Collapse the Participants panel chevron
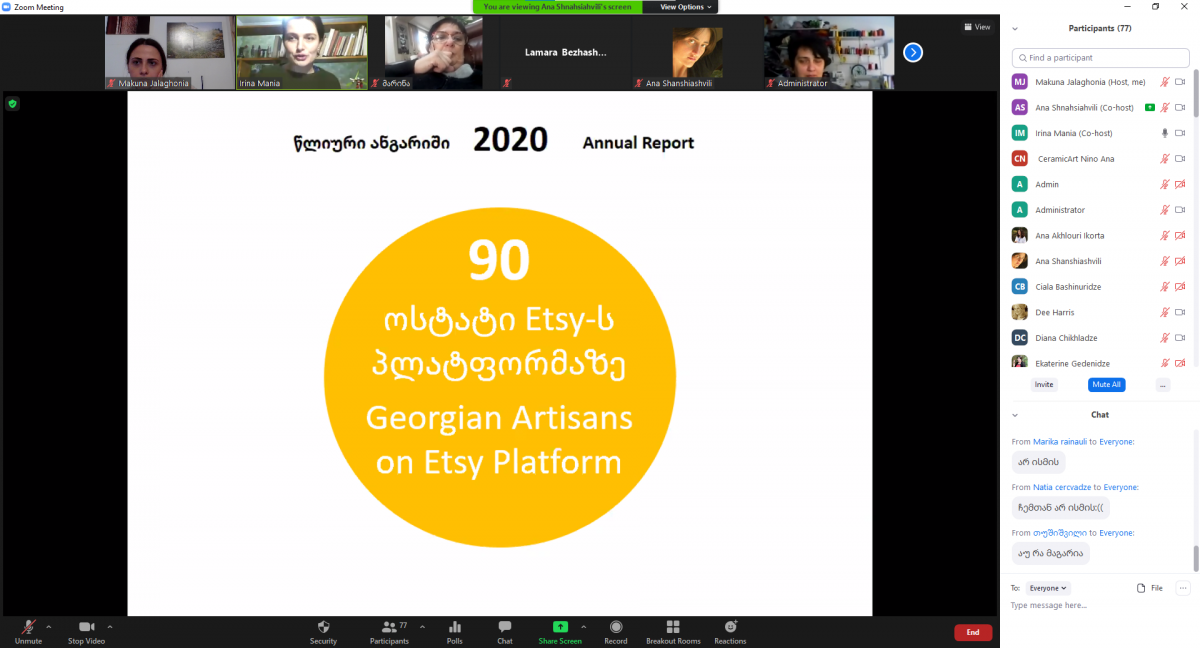The height and width of the screenshot is (648, 1200). click(1015, 28)
